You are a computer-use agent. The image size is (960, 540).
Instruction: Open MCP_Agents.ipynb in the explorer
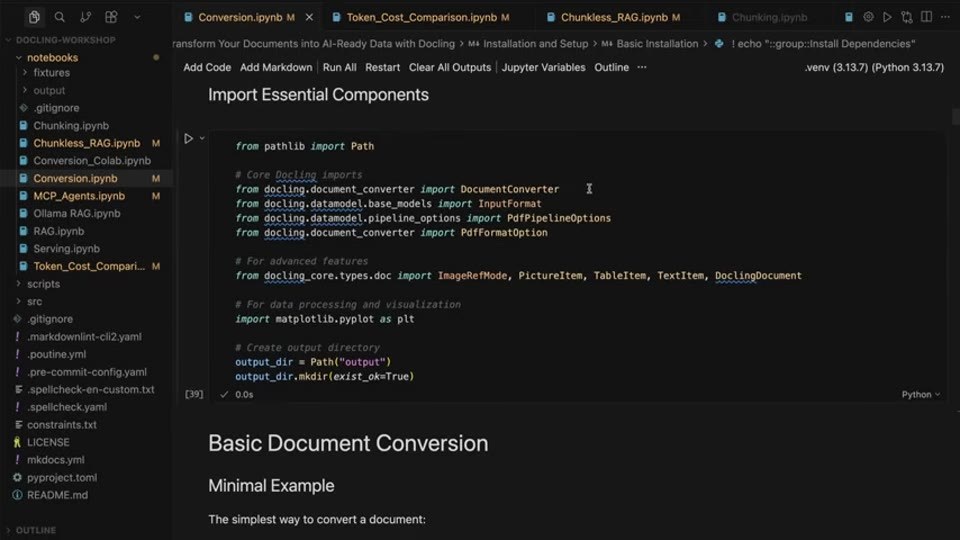[x=79, y=196]
